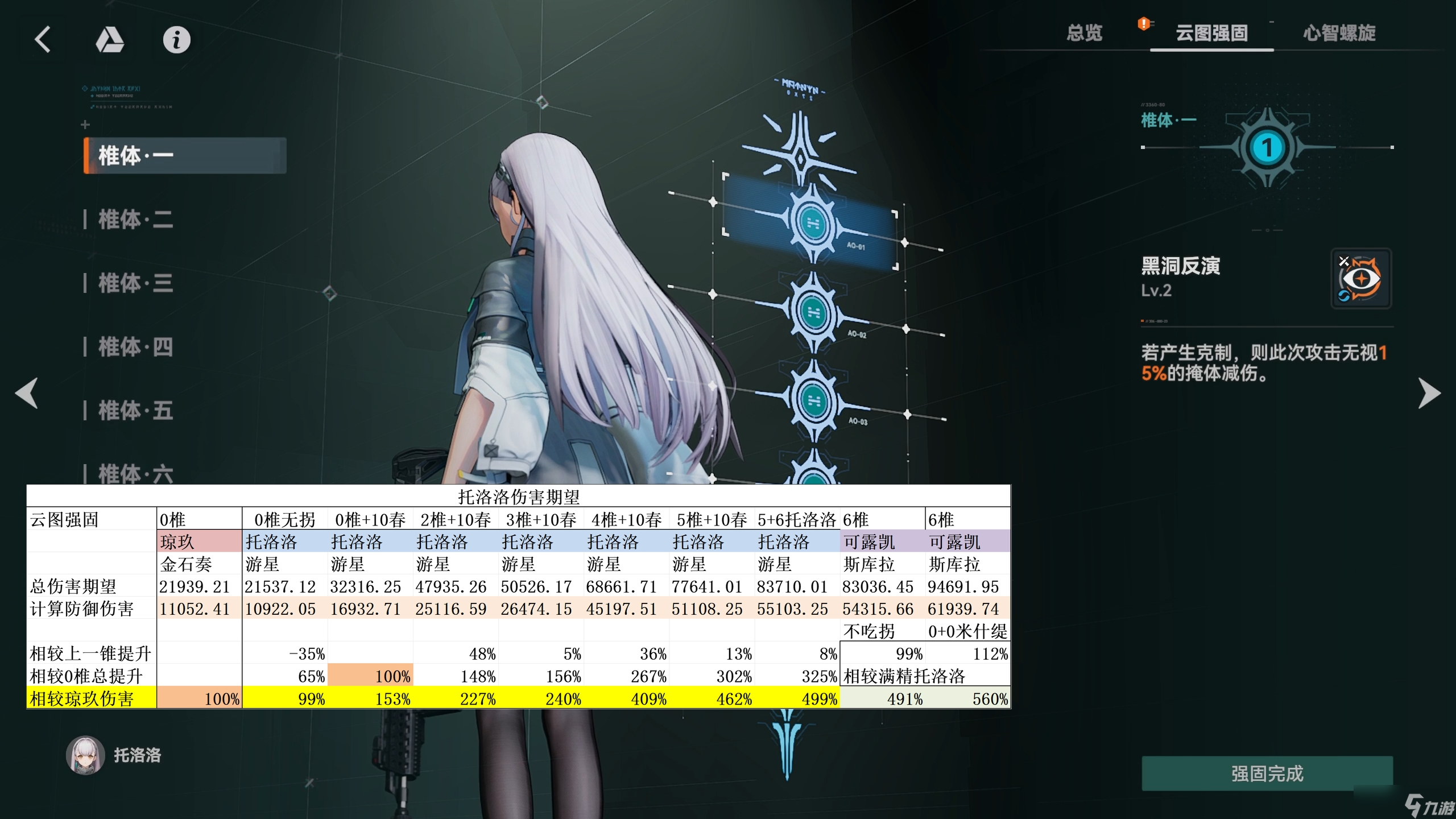Switch to previous character with left arrow

27,392
